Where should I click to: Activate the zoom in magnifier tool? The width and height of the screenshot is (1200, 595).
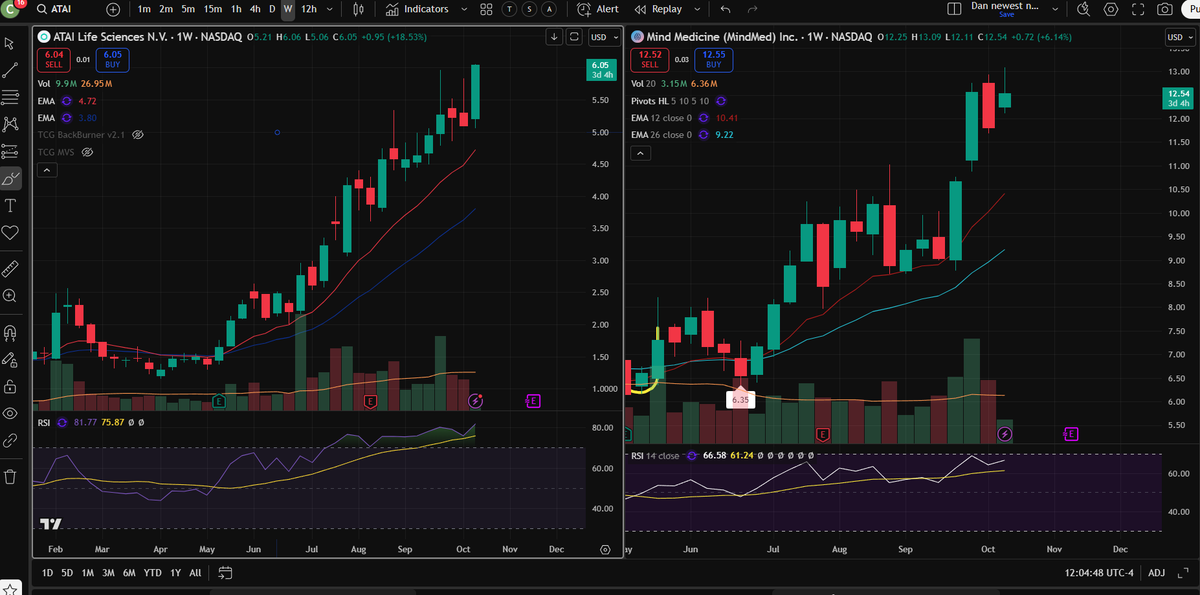(10, 295)
